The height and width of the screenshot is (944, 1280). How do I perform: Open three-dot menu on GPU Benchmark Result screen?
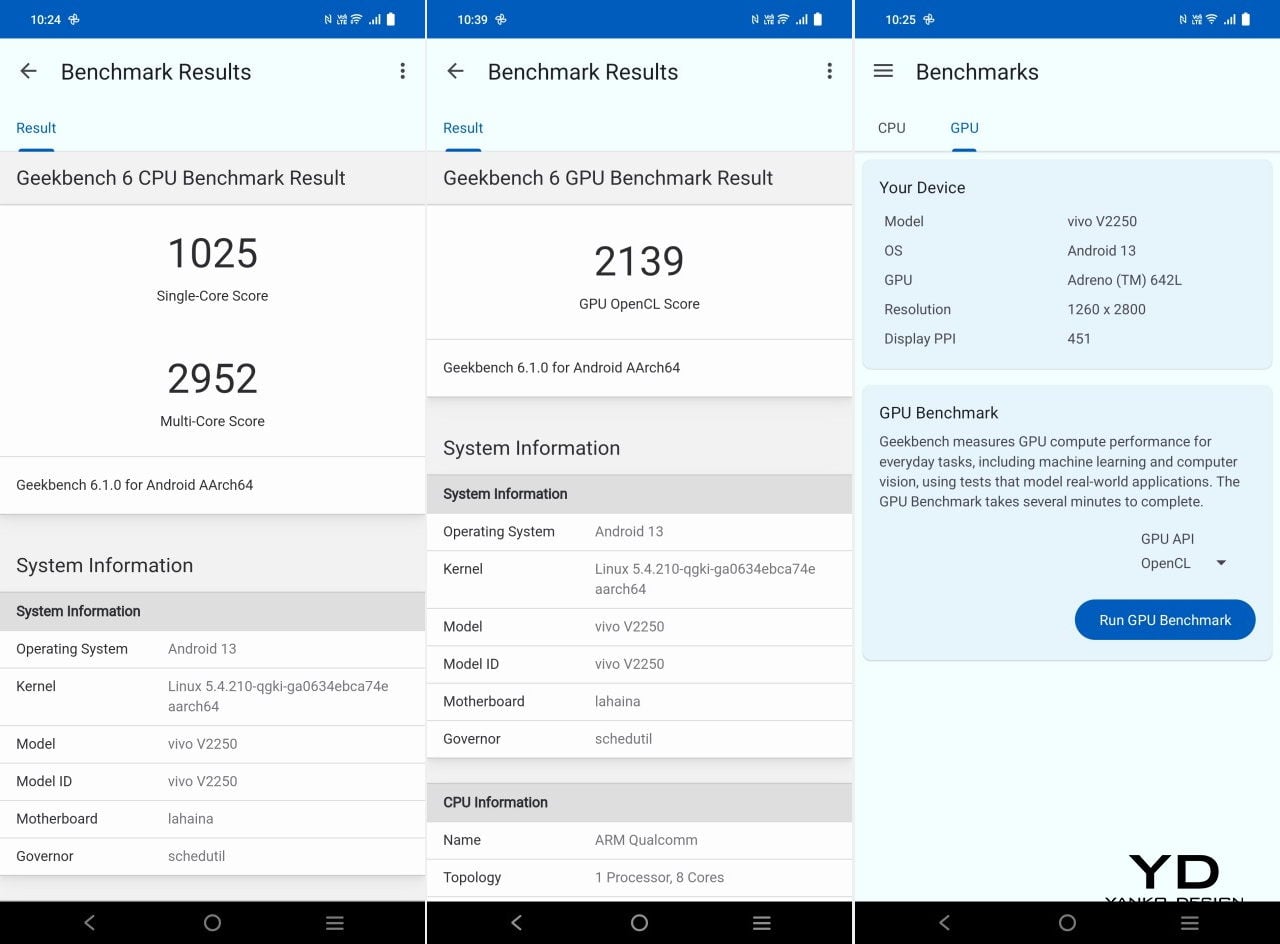(x=829, y=71)
